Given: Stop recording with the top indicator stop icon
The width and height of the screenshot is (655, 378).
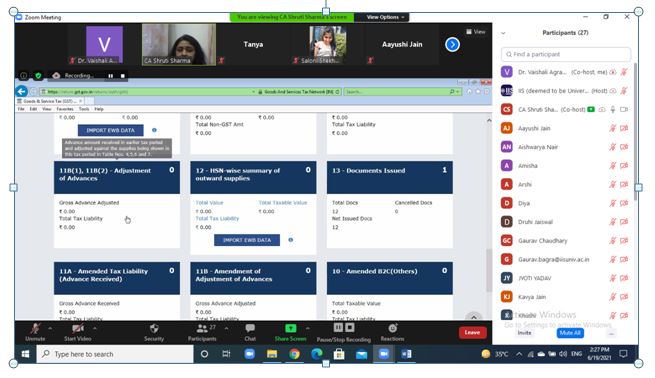Looking at the screenshot, I should click(x=123, y=76).
